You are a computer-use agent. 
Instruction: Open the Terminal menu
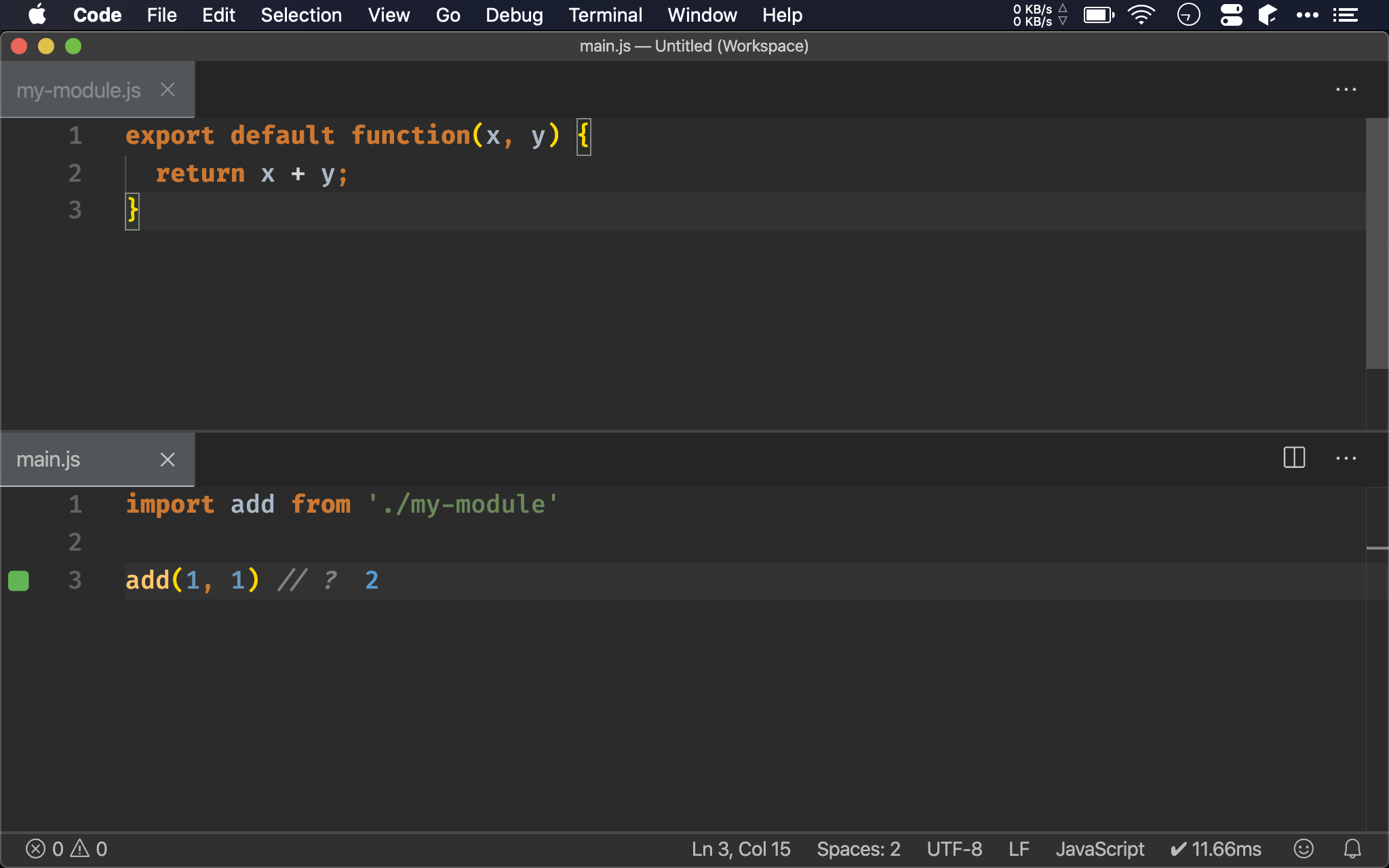tap(605, 15)
